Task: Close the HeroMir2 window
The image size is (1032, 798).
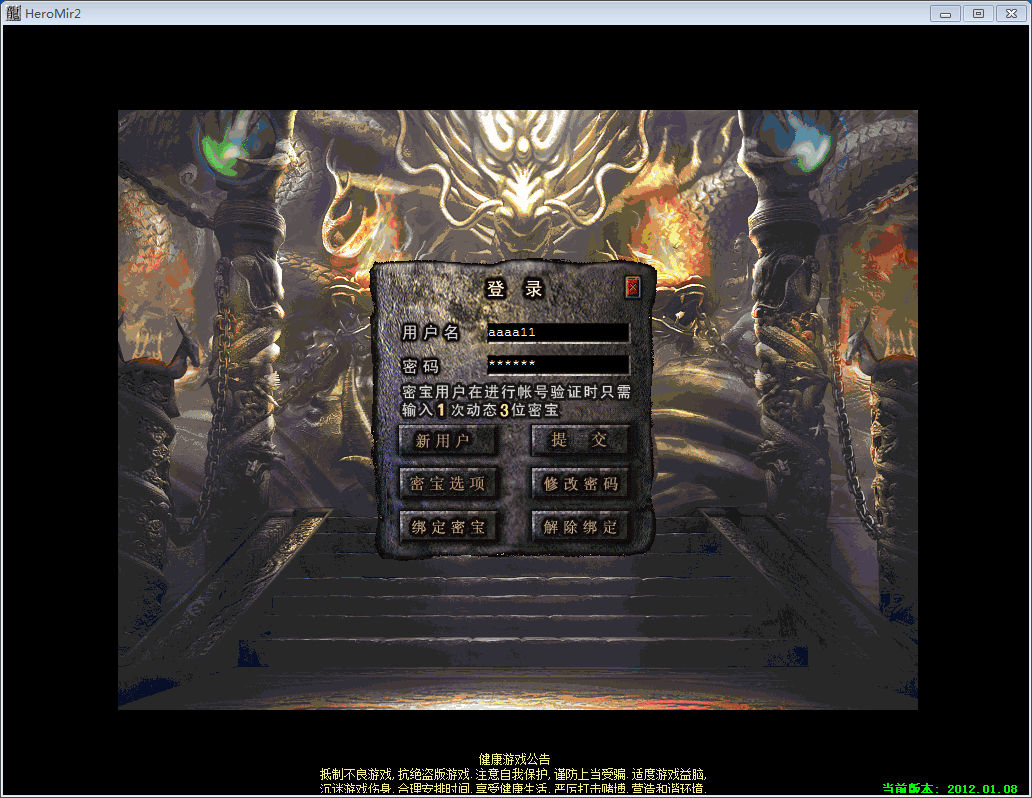Action: (x=1012, y=13)
